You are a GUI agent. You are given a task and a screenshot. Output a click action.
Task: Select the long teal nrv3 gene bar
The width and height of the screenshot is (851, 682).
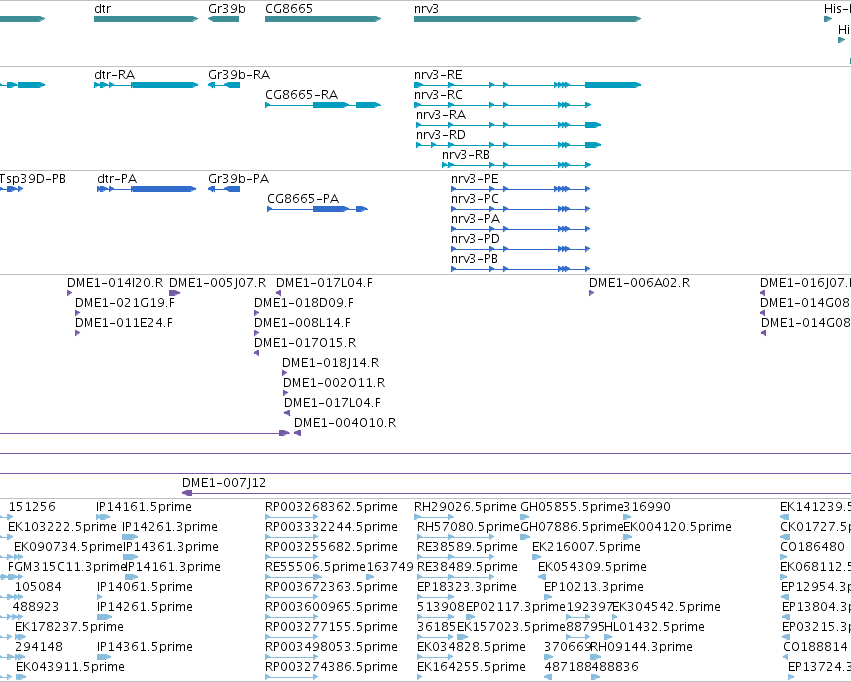click(528, 19)
